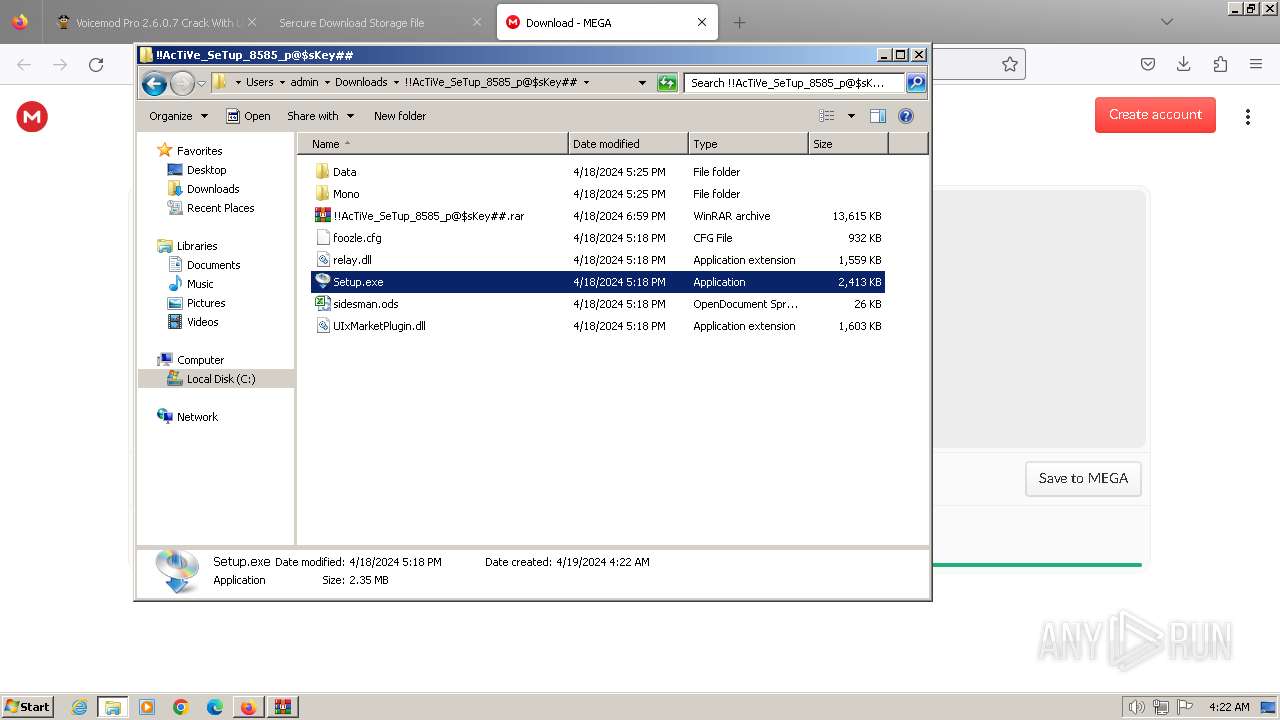Switch to Download - MEGA tab

coord(606,22)
